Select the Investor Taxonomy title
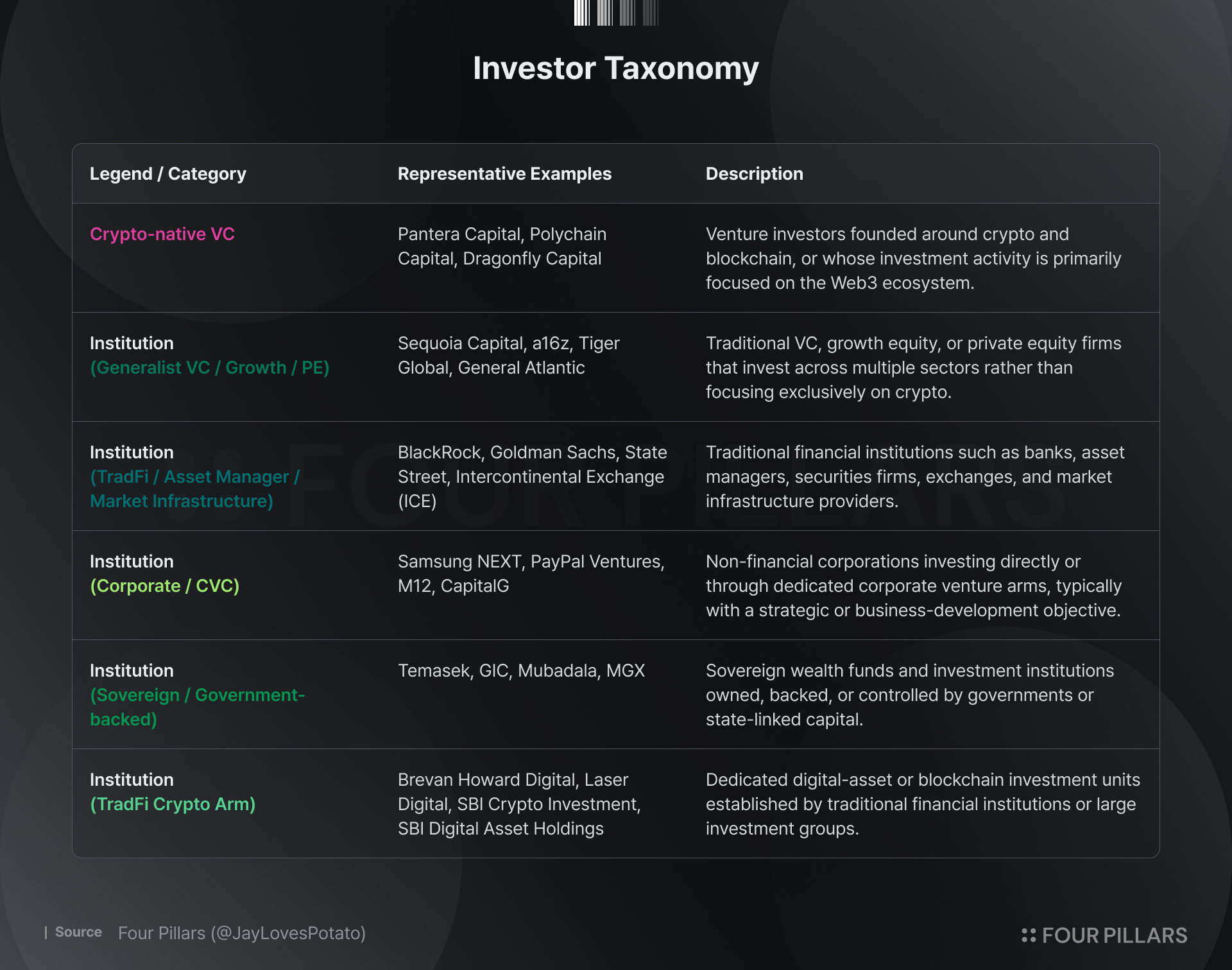The image size is (1232, 970). 616,68
